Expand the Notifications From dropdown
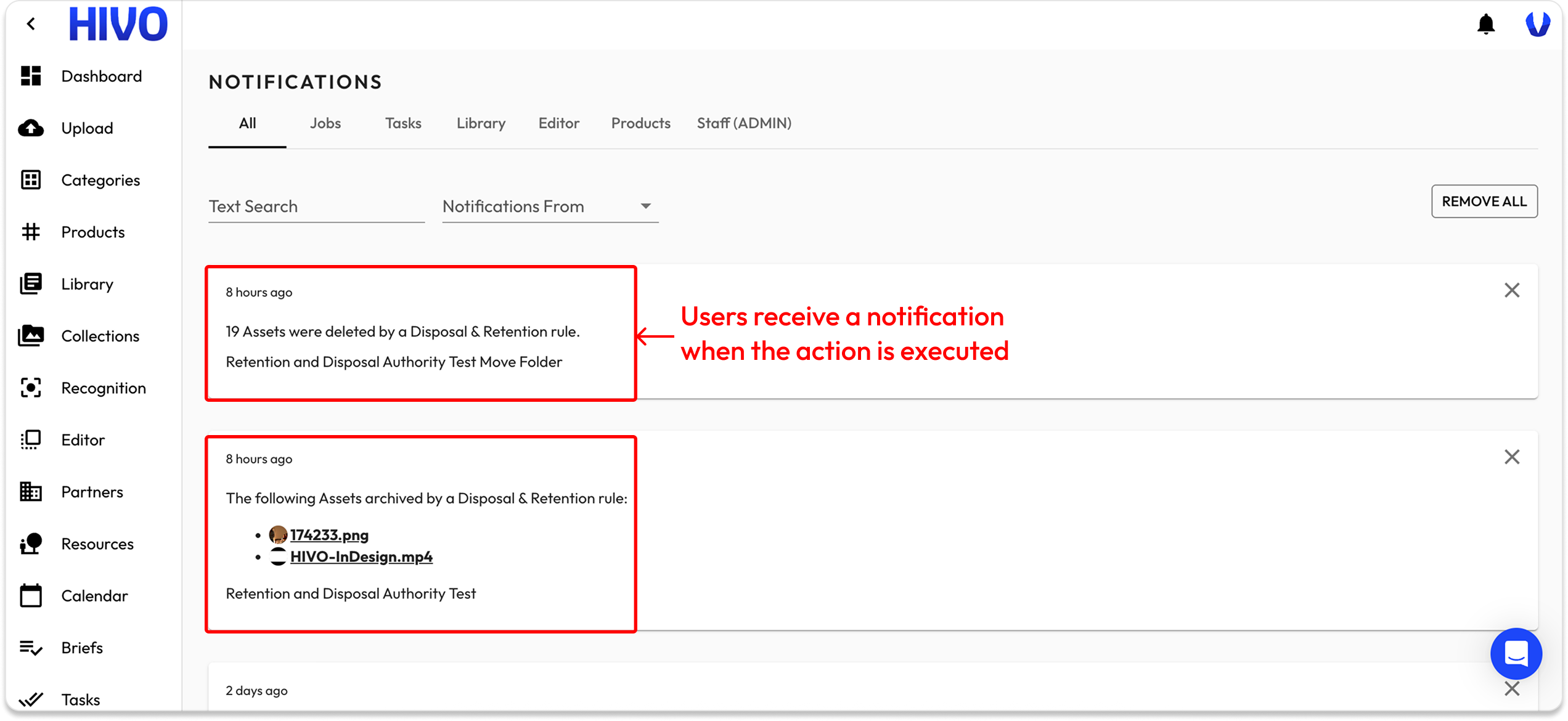Image resolution: width=1568 pixels, height=721 pixels. 550,206
